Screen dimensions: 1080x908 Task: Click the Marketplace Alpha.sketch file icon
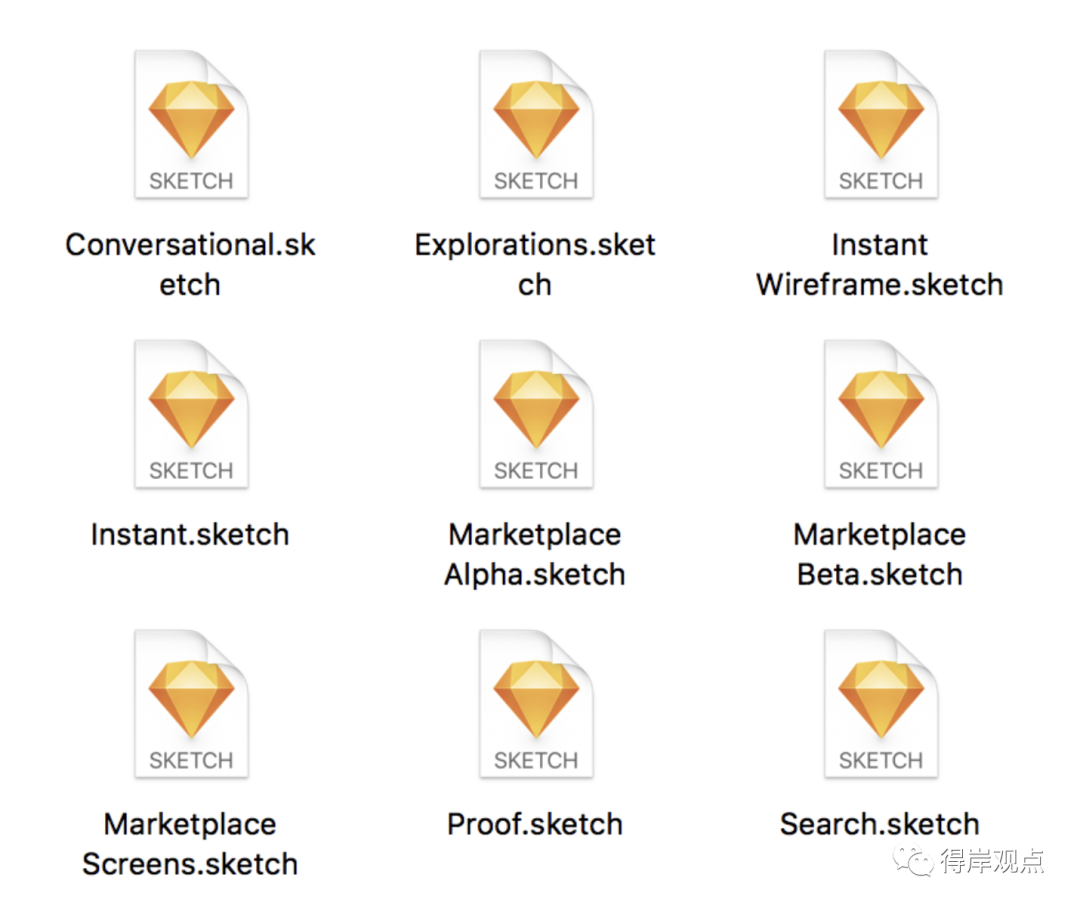point(536,414)
